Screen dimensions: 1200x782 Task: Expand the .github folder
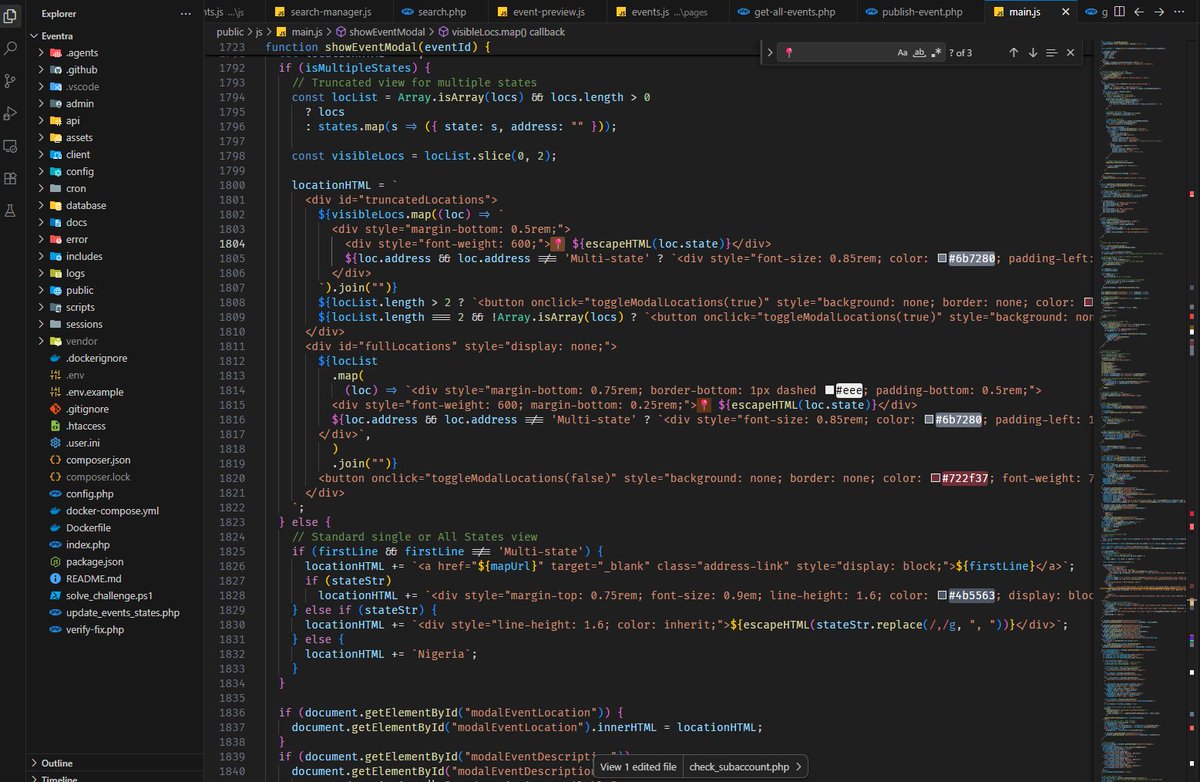tap(41, 69)
